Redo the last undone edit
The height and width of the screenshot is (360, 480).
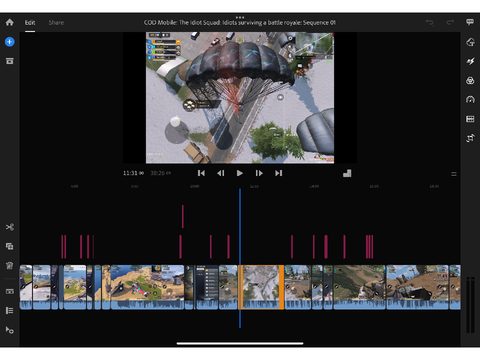coord(450,22)
